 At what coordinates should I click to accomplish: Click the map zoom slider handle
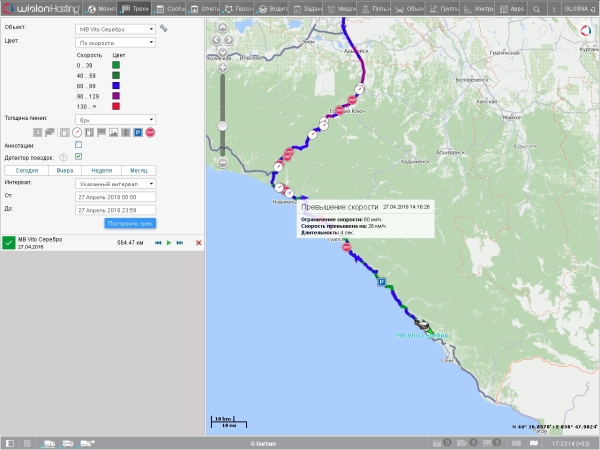click(x=222, y=126)
